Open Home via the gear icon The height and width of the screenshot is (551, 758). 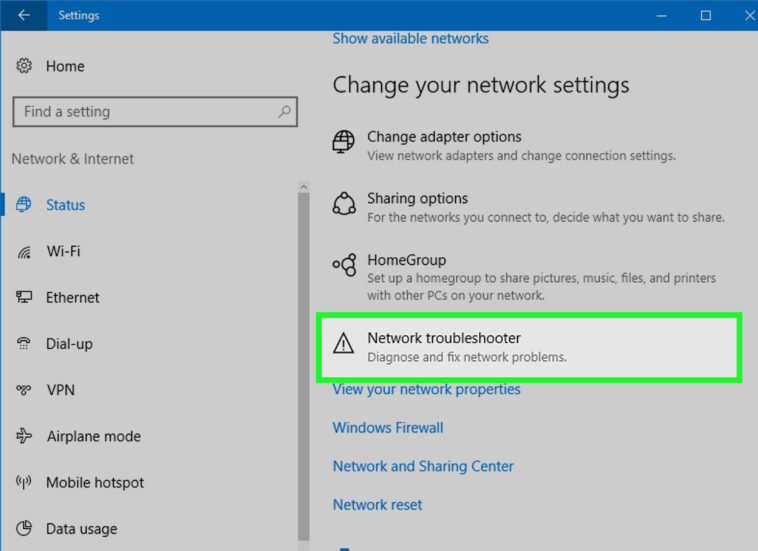point(25,66)
